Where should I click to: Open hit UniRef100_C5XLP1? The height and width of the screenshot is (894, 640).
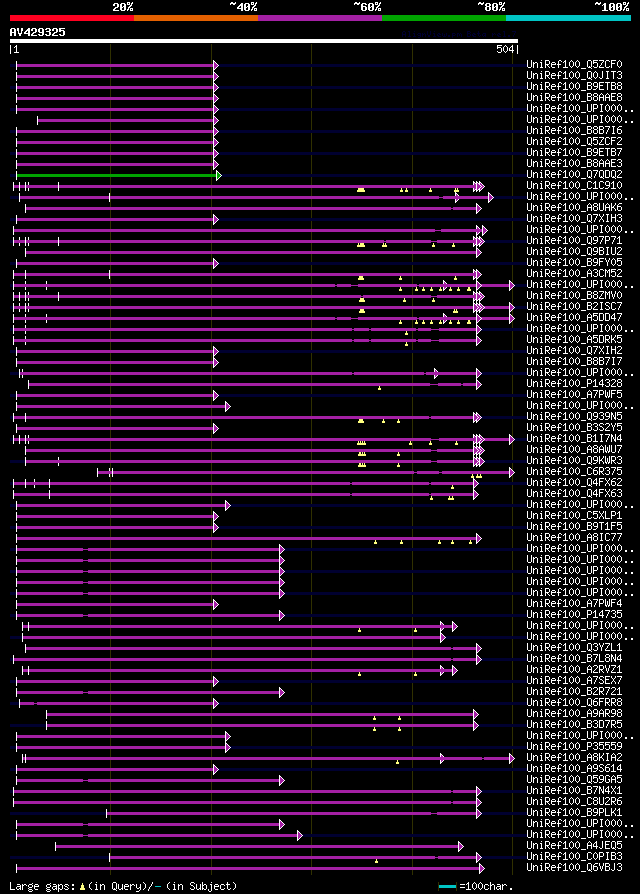(x=574, y=515)
